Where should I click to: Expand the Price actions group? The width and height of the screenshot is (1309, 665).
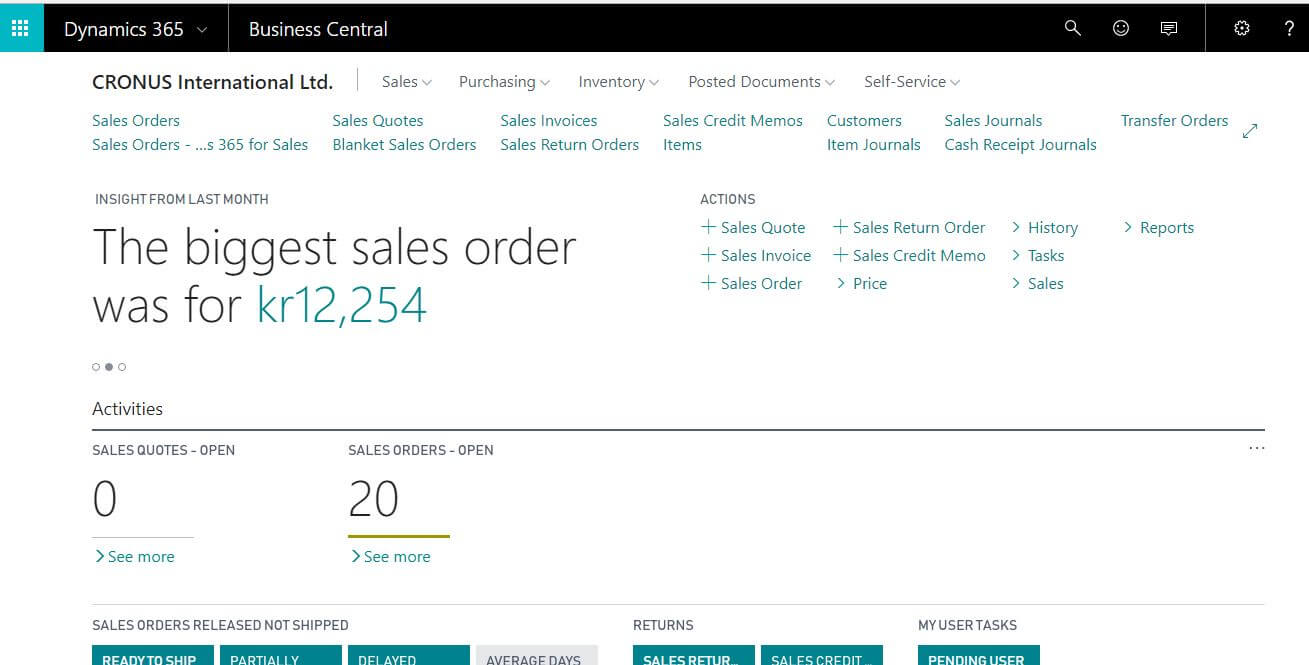pos(861,284)
